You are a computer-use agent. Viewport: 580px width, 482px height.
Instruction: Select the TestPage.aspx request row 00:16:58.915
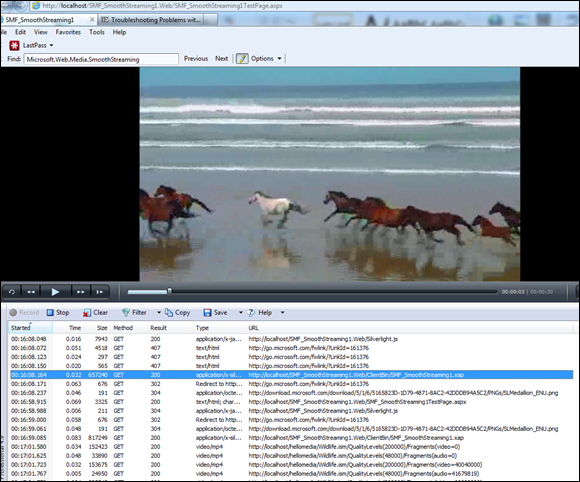(291, 402)
